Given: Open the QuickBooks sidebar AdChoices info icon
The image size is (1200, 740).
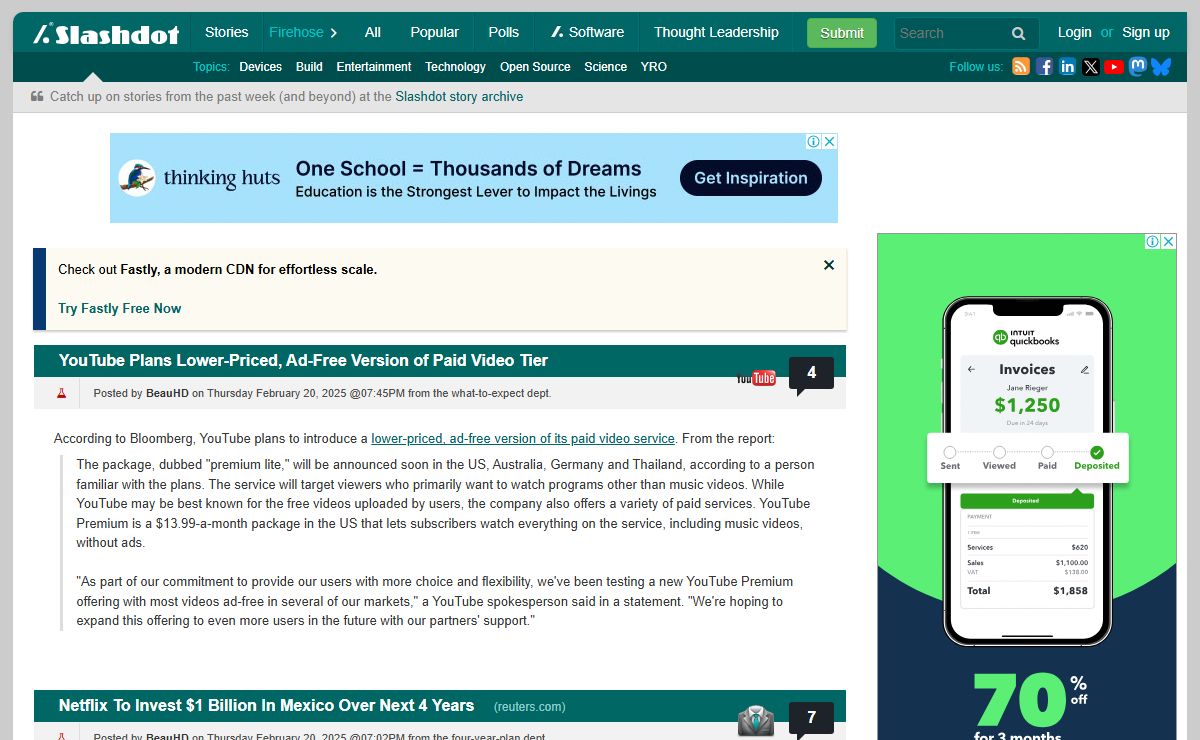Looking at the screenshot, I should click(1152, 241).
